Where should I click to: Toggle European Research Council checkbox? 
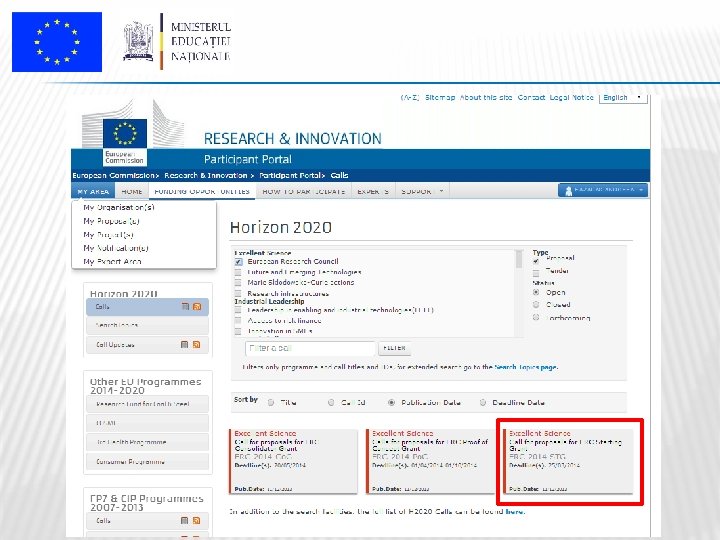click(238, 262)
